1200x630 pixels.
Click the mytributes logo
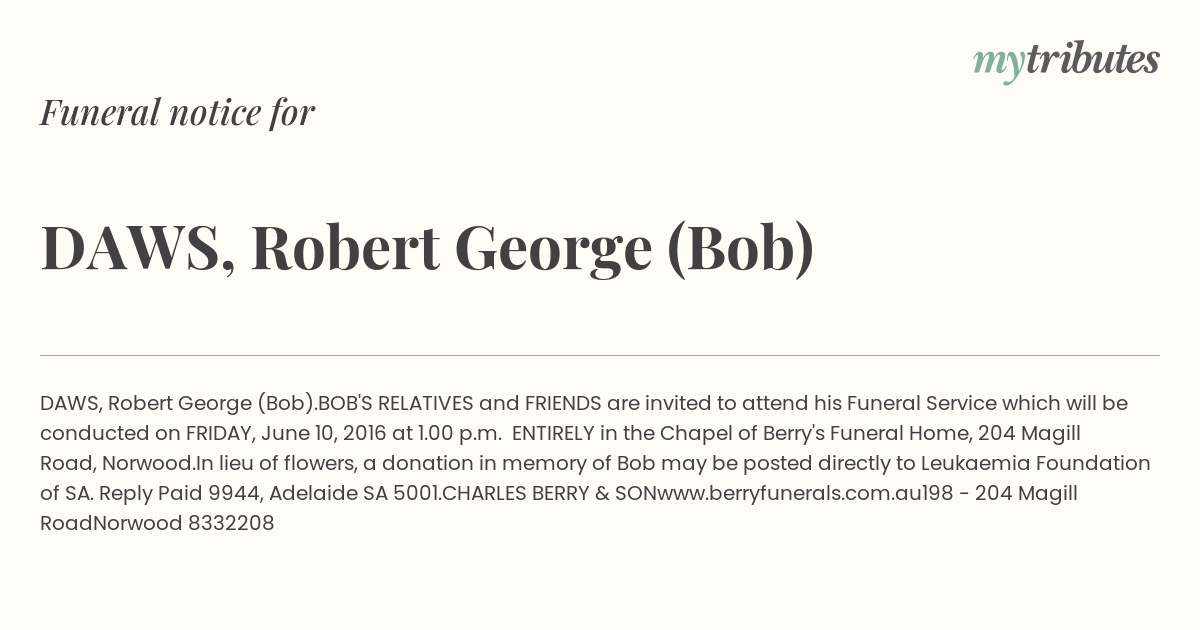[1066, 62]
